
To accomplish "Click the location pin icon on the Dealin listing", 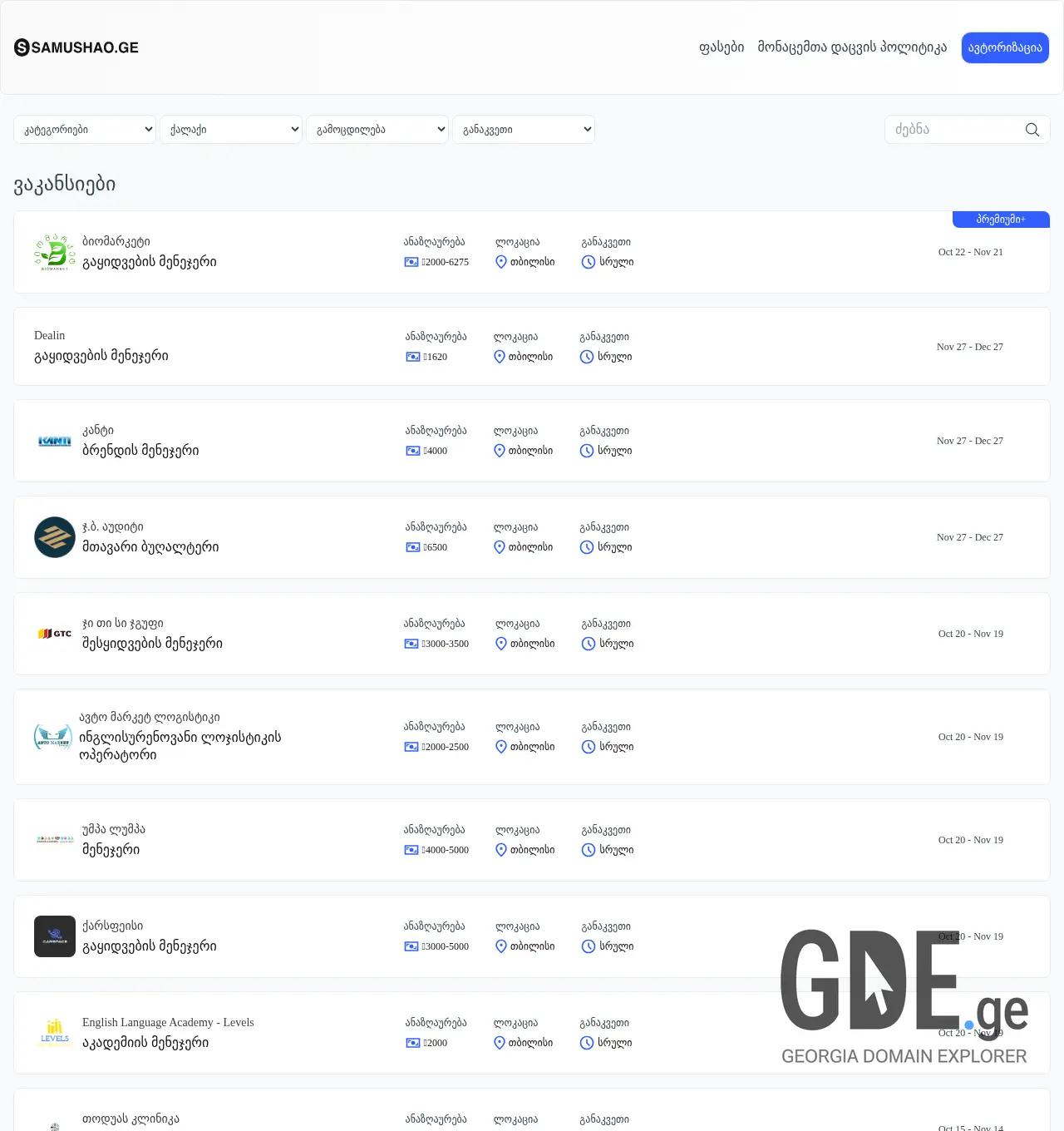I will tap(500, 356).
